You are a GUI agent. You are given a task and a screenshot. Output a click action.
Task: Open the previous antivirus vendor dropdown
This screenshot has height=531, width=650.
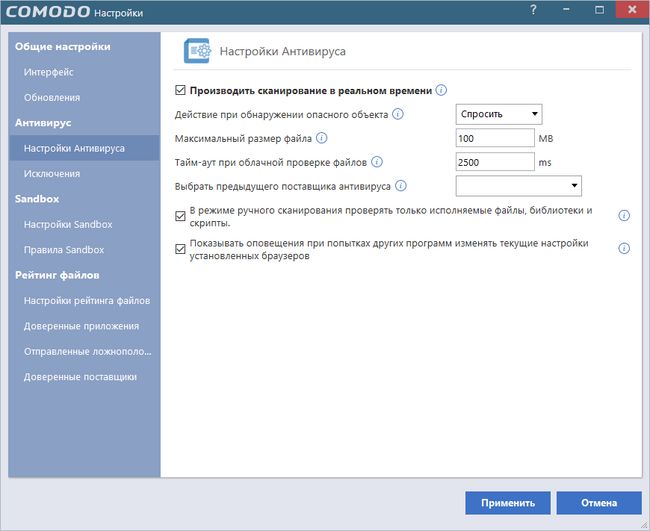pyautogui.click(x=519, y=186)
